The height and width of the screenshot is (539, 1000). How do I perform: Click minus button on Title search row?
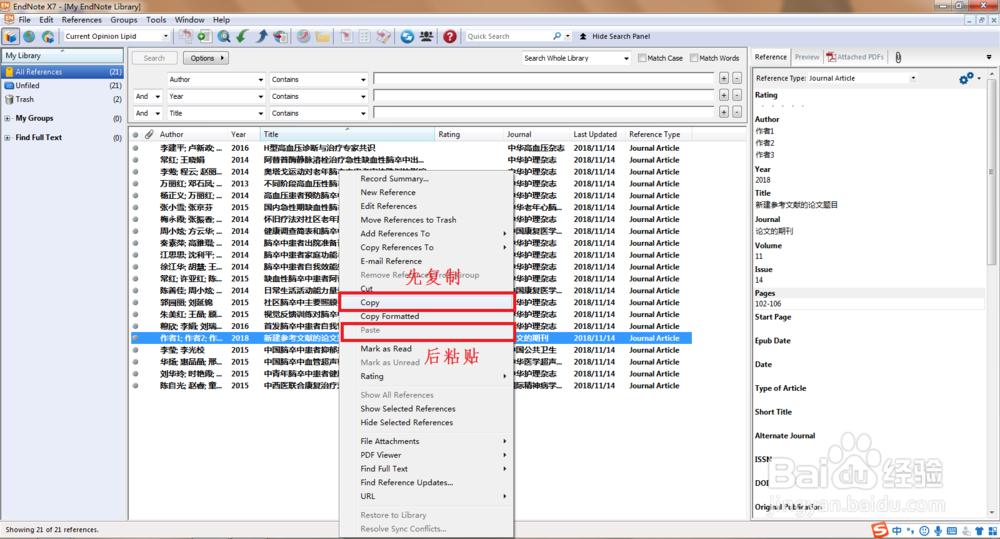737,112
